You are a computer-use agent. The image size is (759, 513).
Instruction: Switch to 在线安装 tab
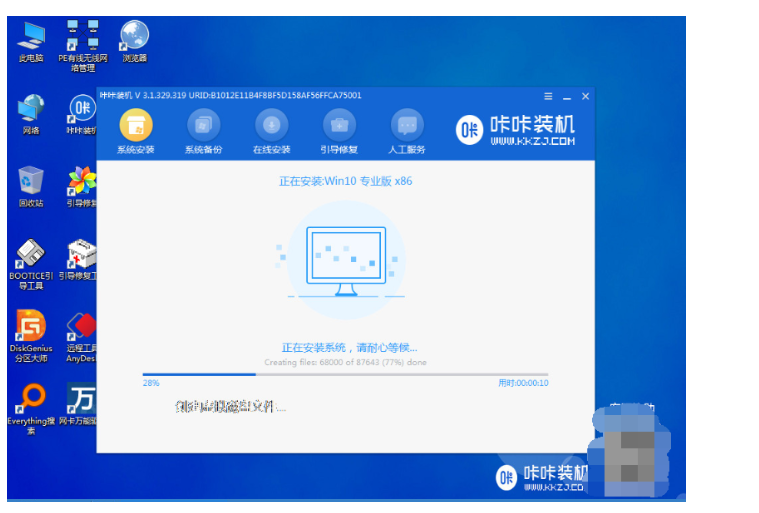(x=272, y=132)
